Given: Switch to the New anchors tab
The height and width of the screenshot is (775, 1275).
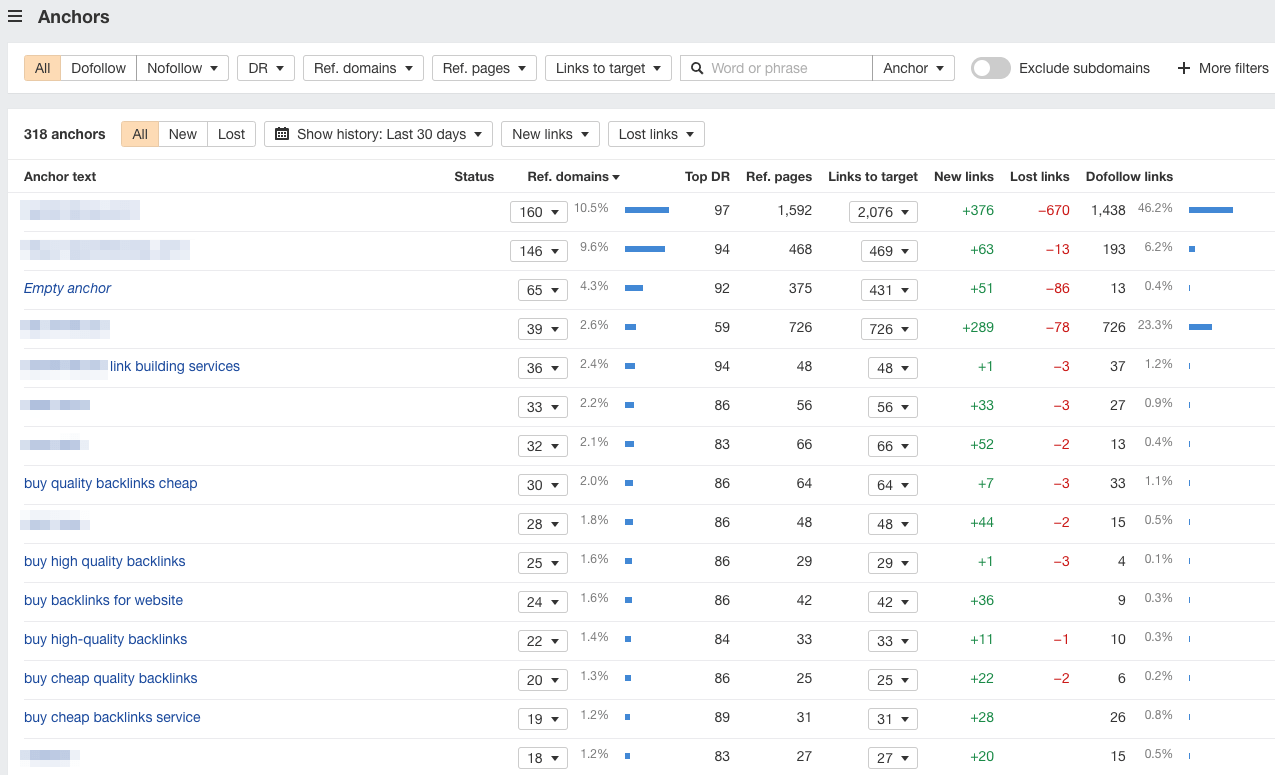Looking at the screenshot, I should 182,133.
